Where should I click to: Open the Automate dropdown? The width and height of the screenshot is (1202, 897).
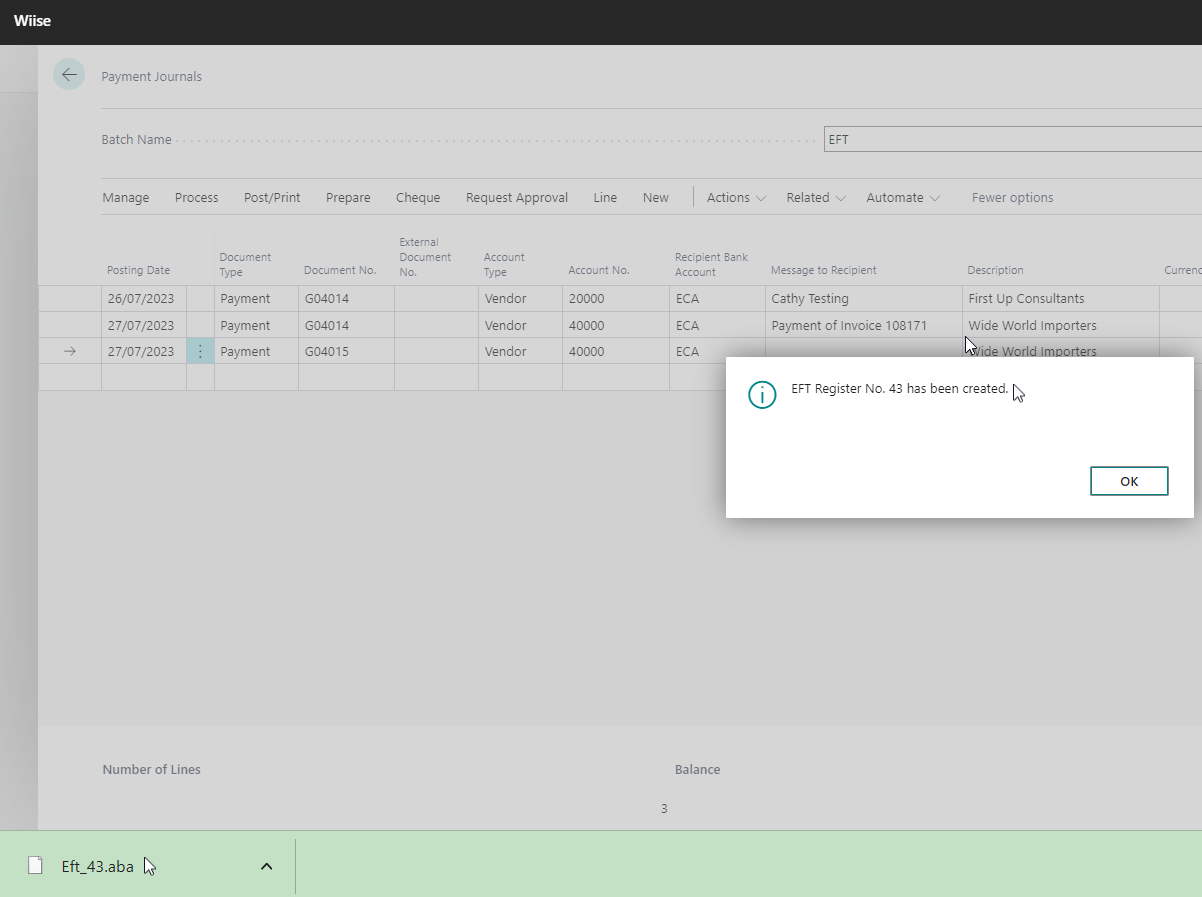coord(902,197)
